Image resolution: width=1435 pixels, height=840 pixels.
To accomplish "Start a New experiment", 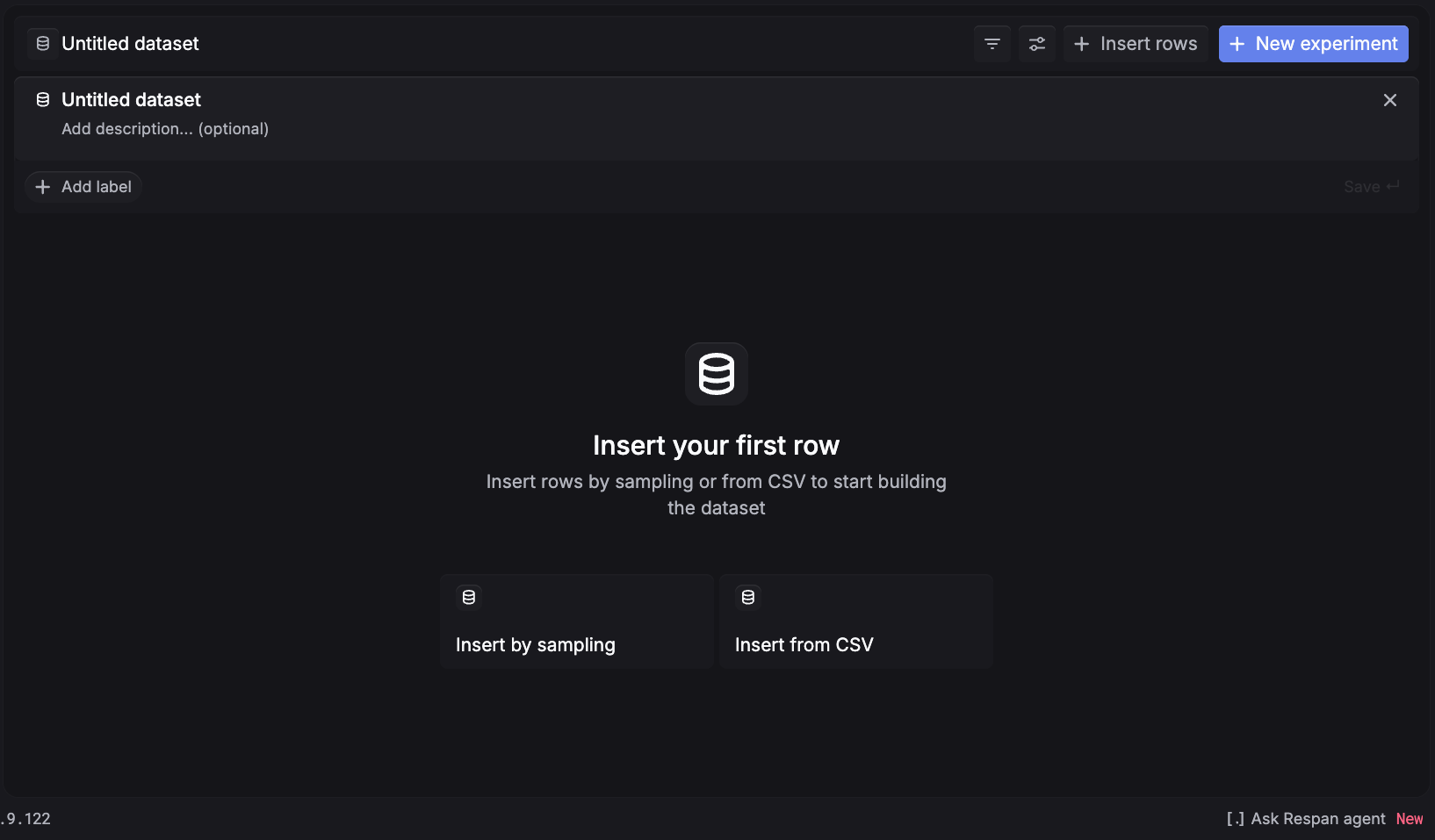I will tap(1313, 44).
